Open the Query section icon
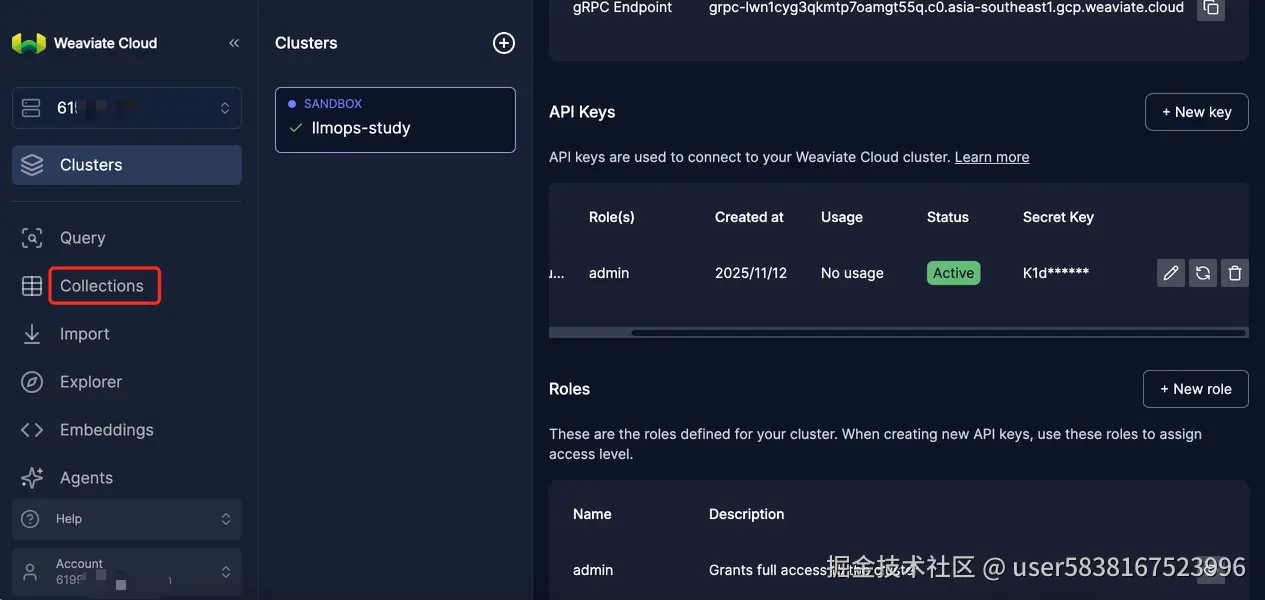 (32, 238)
